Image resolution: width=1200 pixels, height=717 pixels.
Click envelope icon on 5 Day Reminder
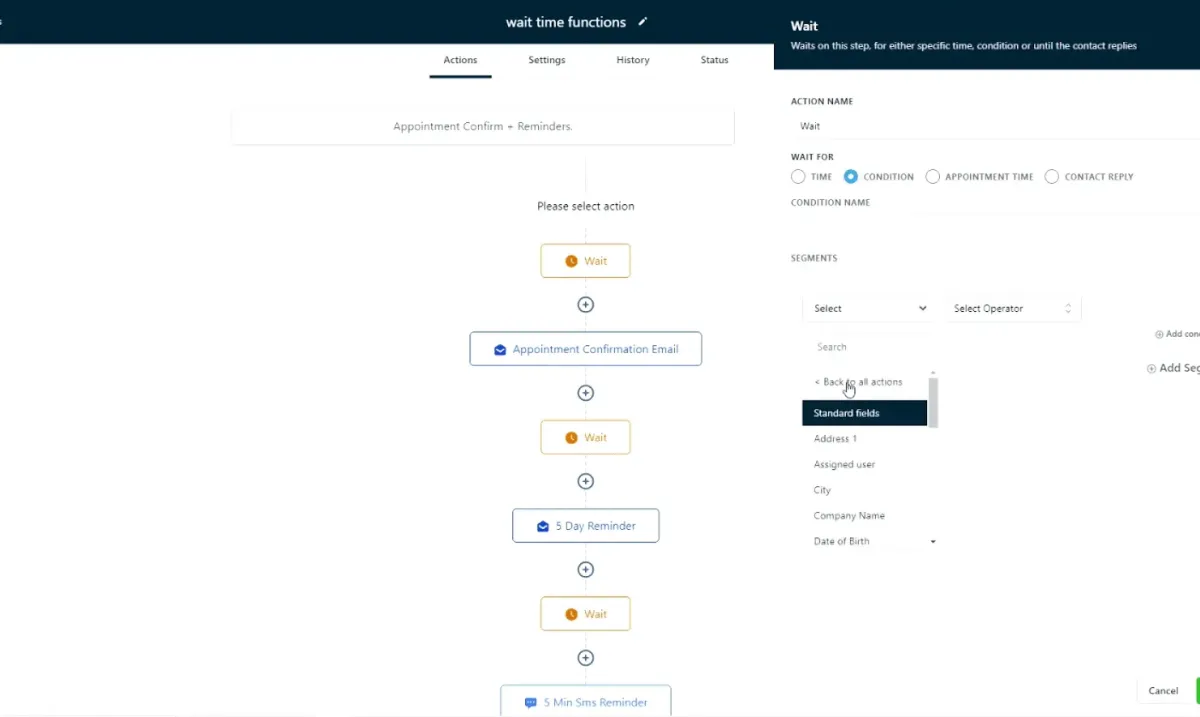[x=543, y=526]
